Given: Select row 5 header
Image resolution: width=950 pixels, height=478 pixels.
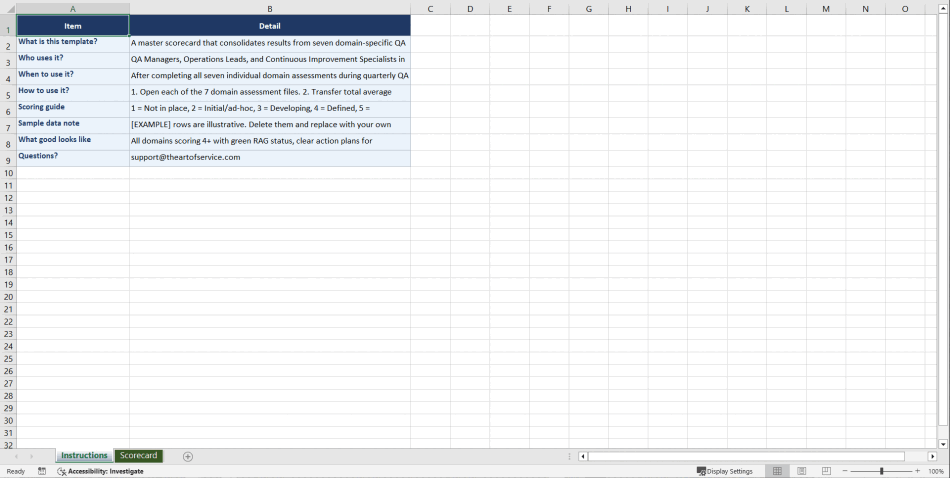Looking at the screenshot, I should pos(8,95).
